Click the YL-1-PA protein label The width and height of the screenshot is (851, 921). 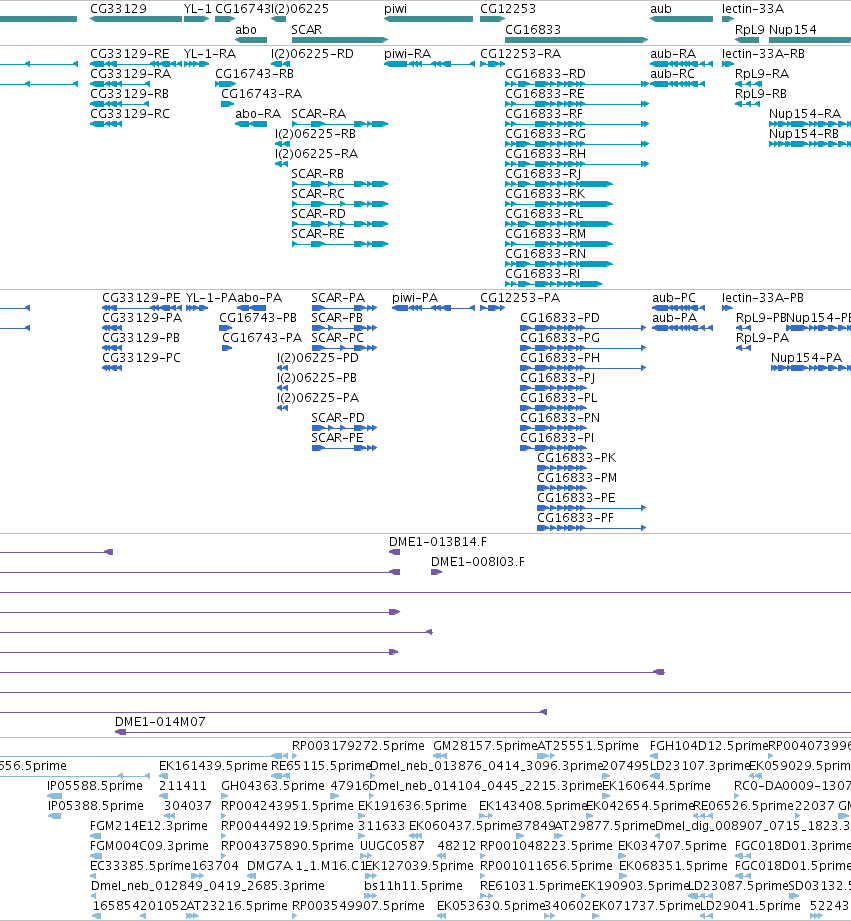(211, 298)
